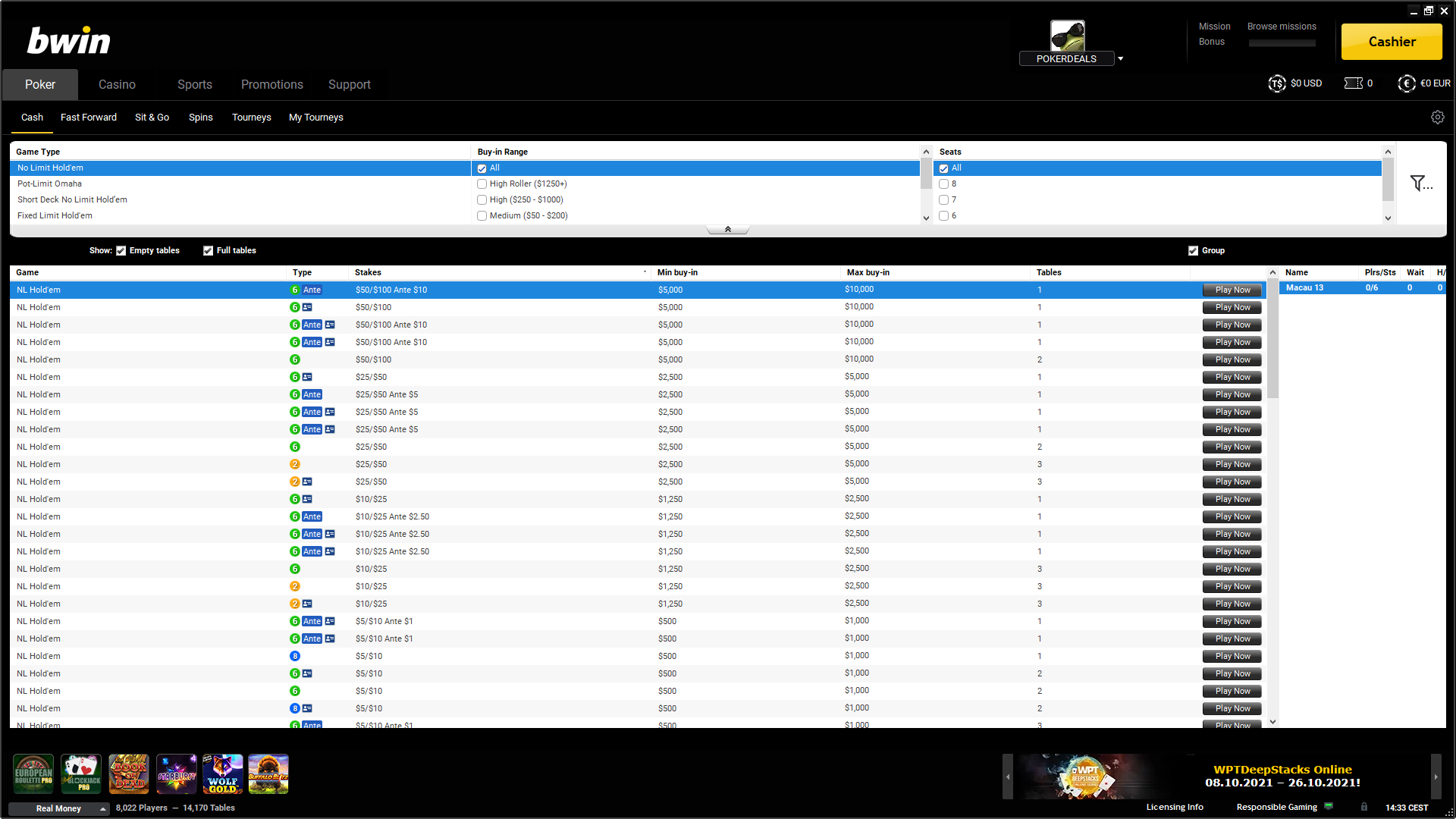
Task: Click the frog player avatar
Action: [1067, 36]
